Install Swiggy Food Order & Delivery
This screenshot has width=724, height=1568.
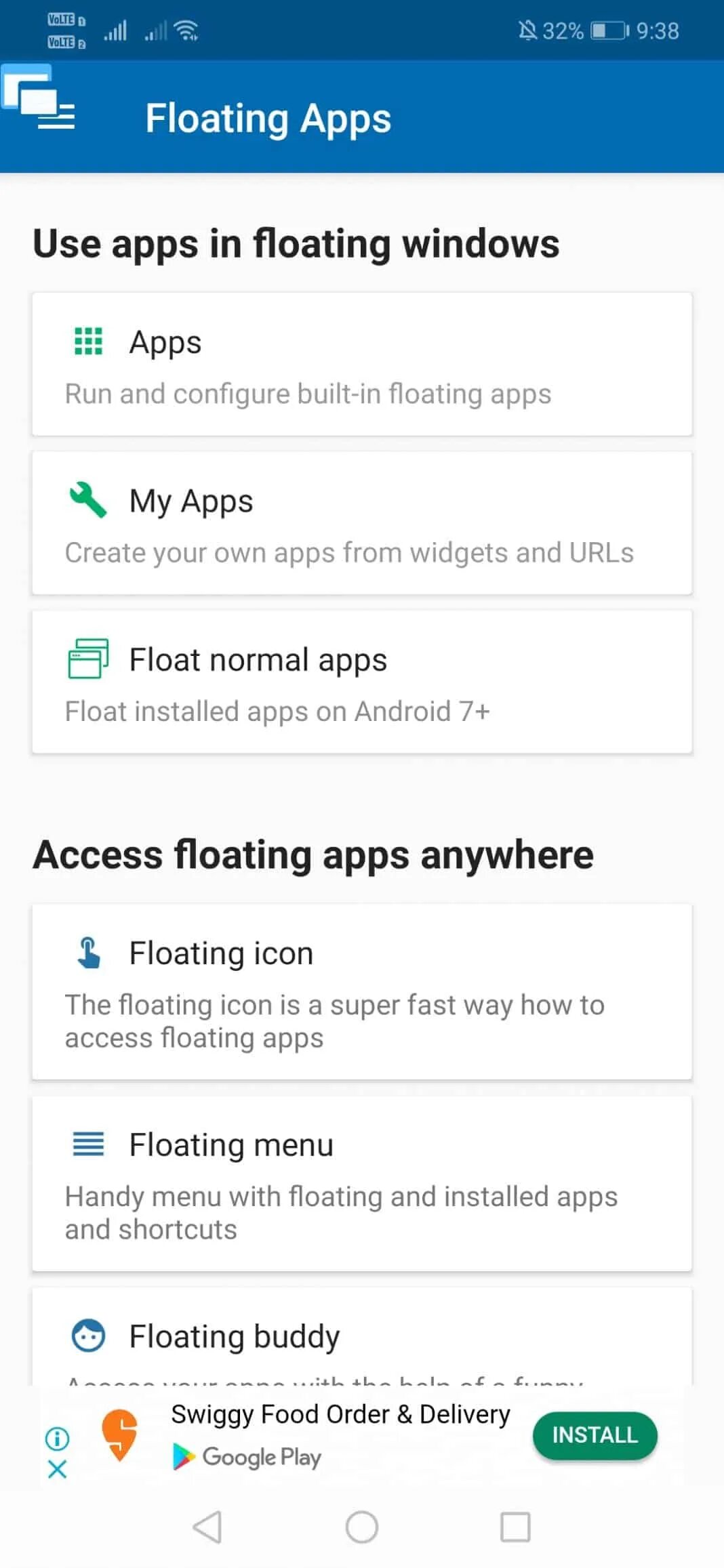[x=595, y=1435]
